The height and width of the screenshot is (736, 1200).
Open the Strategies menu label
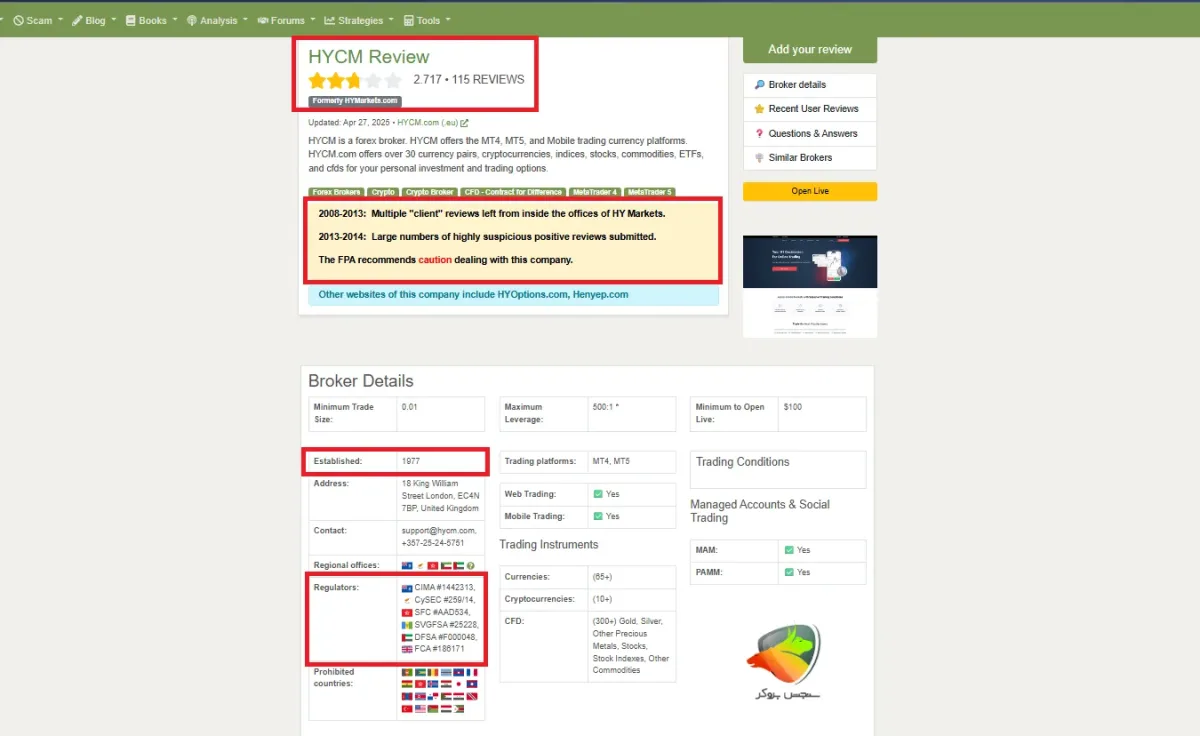click(361, 20)
